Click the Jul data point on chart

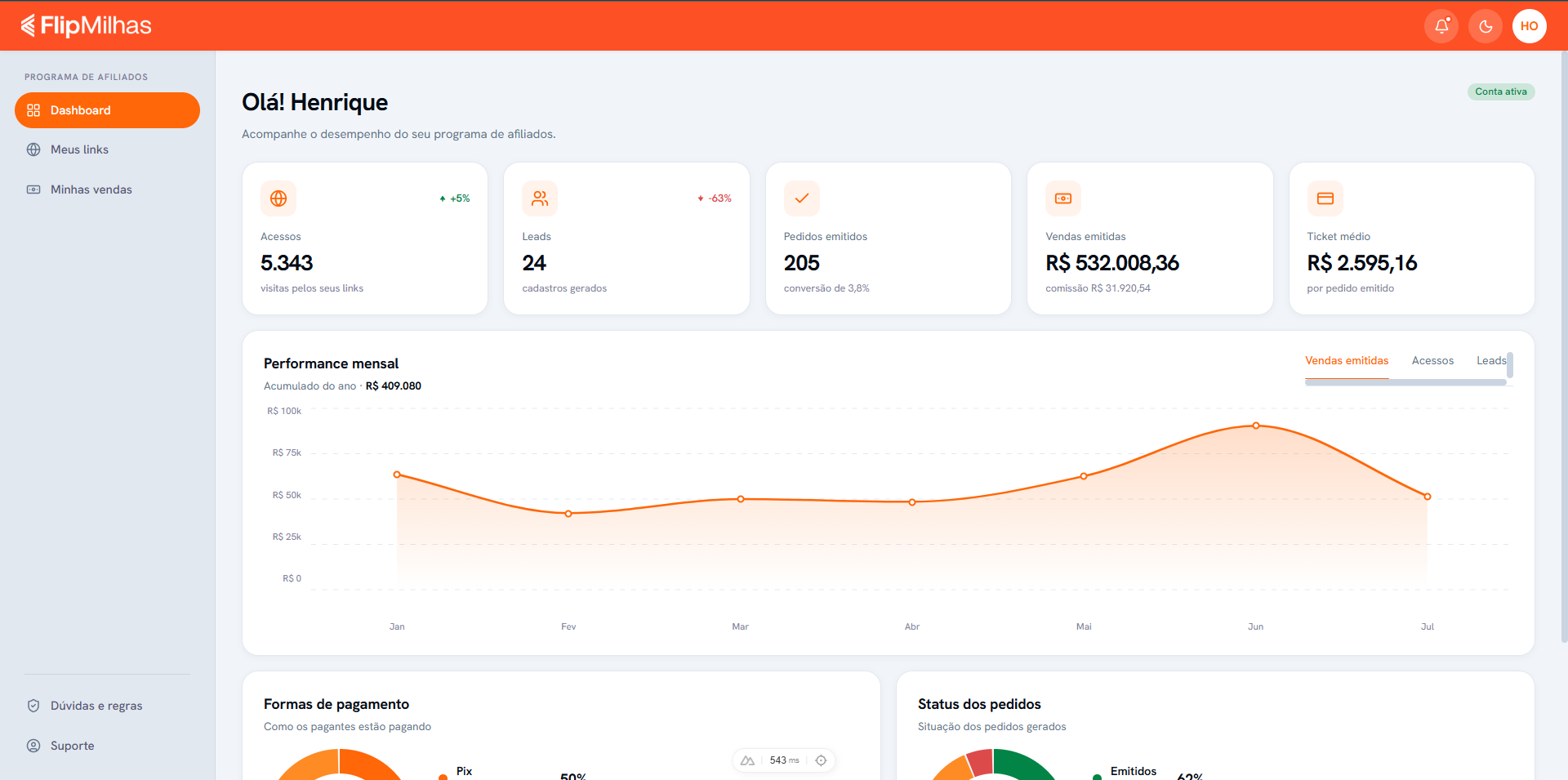(1428, 497)
